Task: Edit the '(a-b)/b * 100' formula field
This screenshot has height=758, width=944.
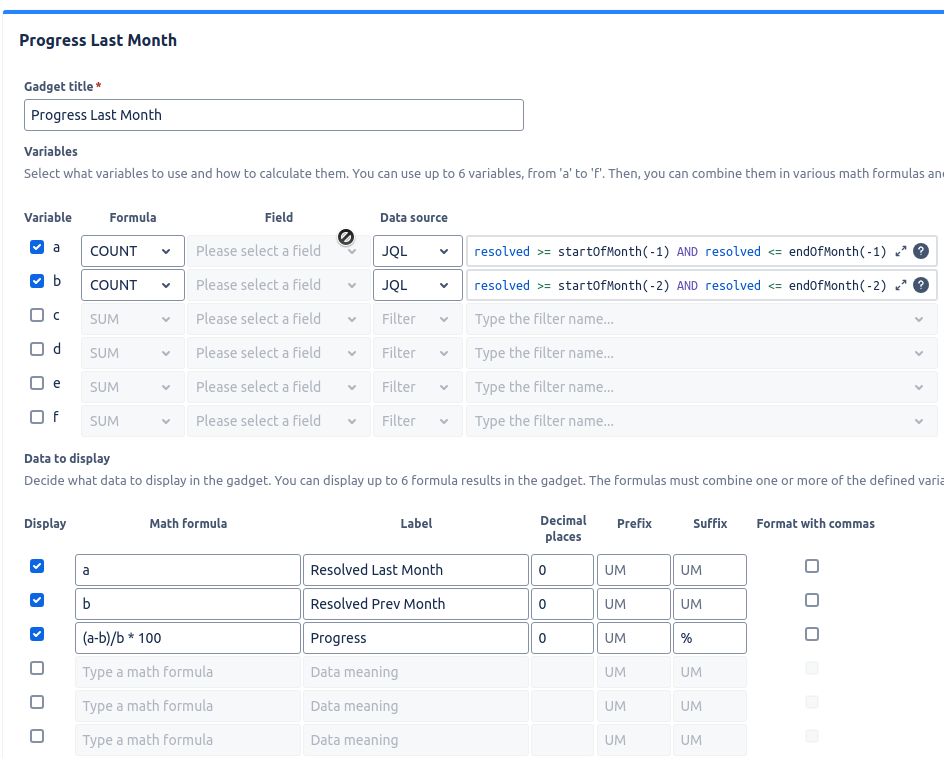Action: (188, 638)
